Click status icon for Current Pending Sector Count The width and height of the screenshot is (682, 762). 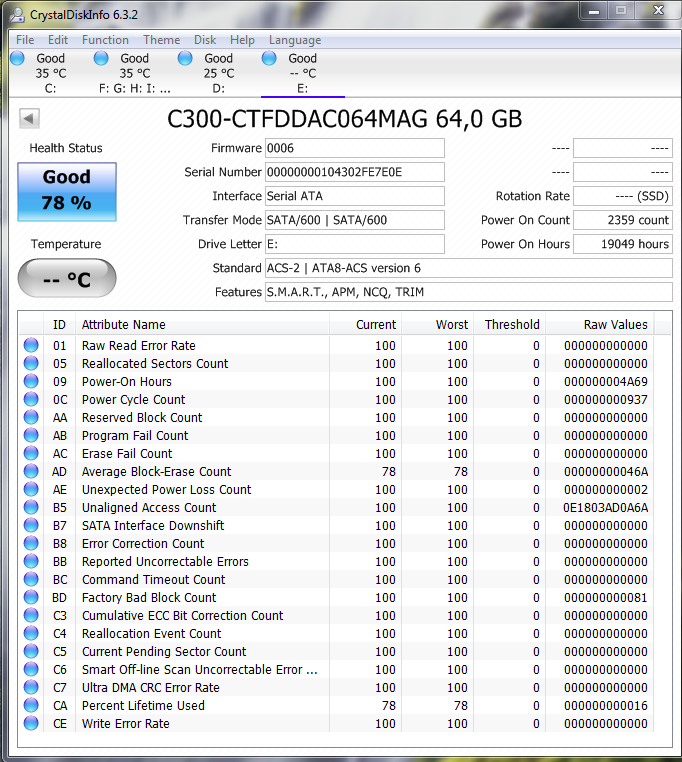pos(31,651)
